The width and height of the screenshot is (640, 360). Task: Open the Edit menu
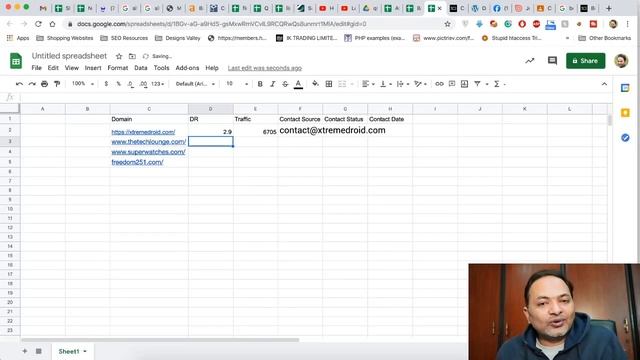click(x=53, y=68)
